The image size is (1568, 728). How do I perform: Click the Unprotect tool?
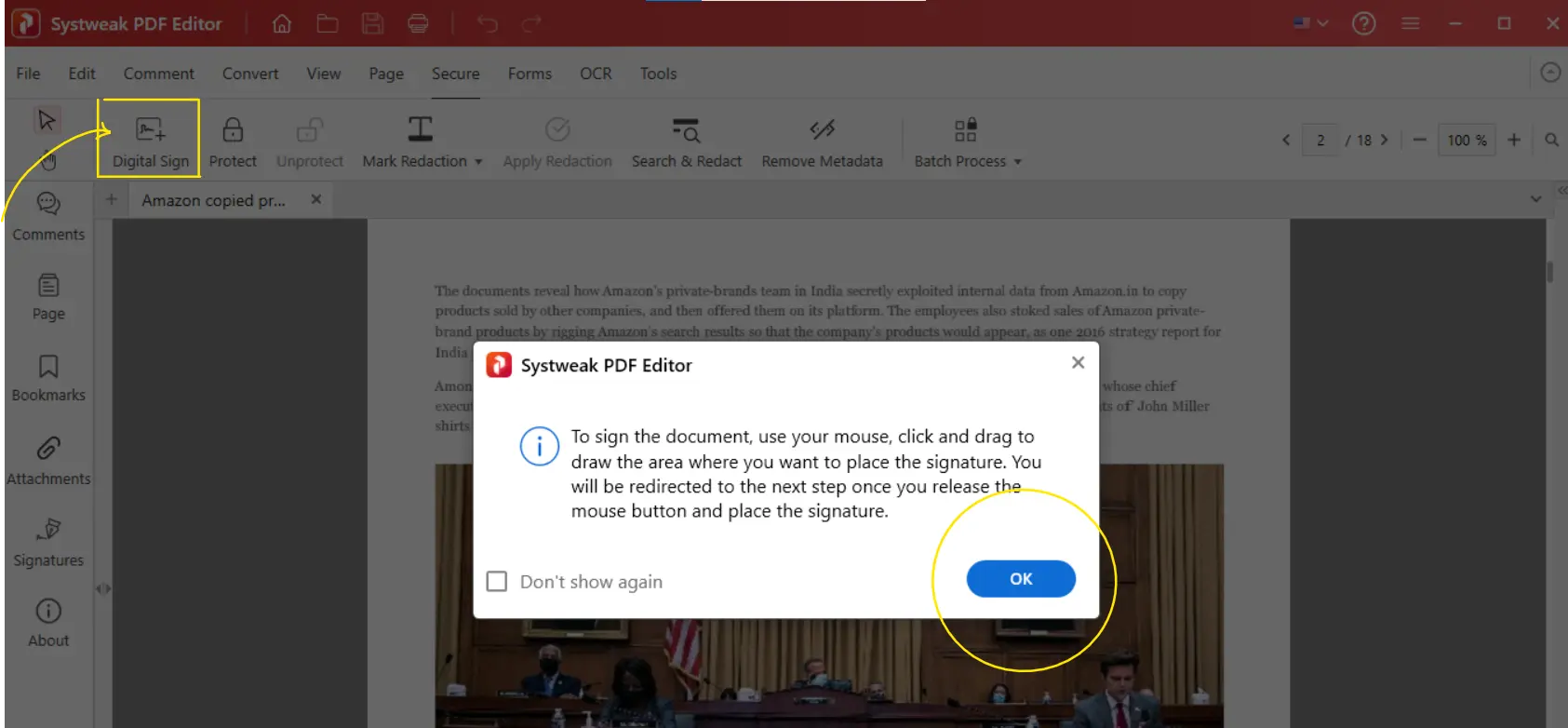click(310, 142)
